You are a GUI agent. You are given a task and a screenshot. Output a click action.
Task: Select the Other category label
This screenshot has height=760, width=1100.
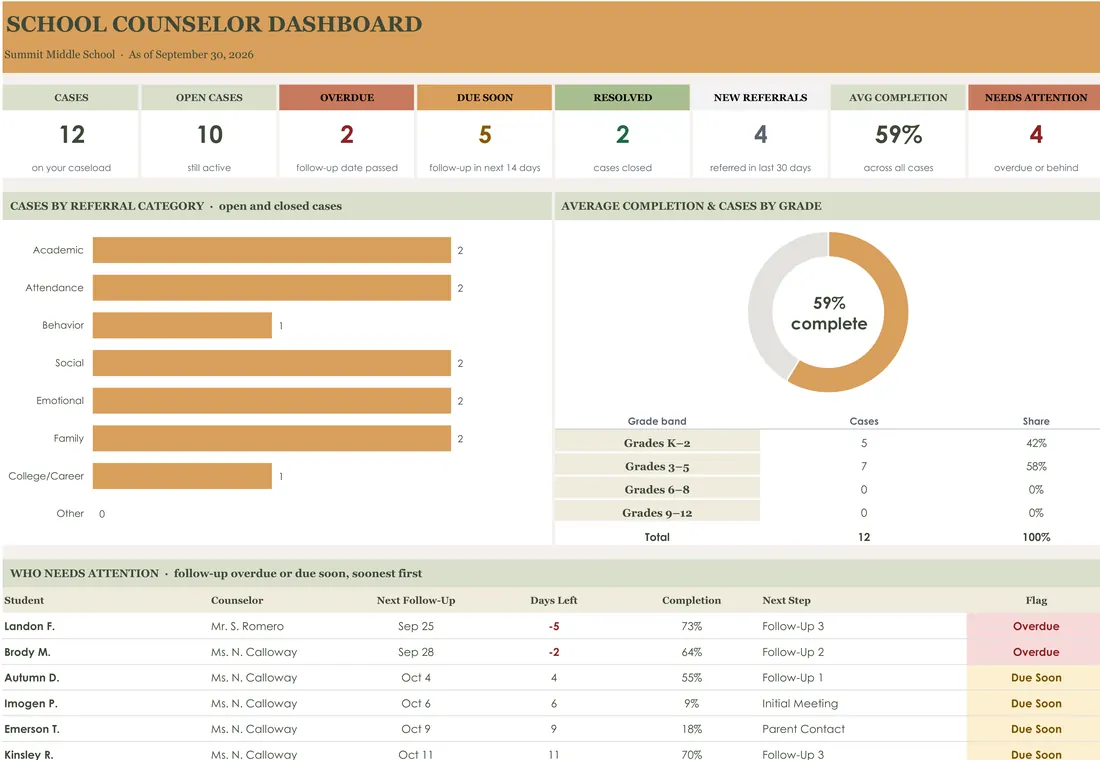point(70,514)
